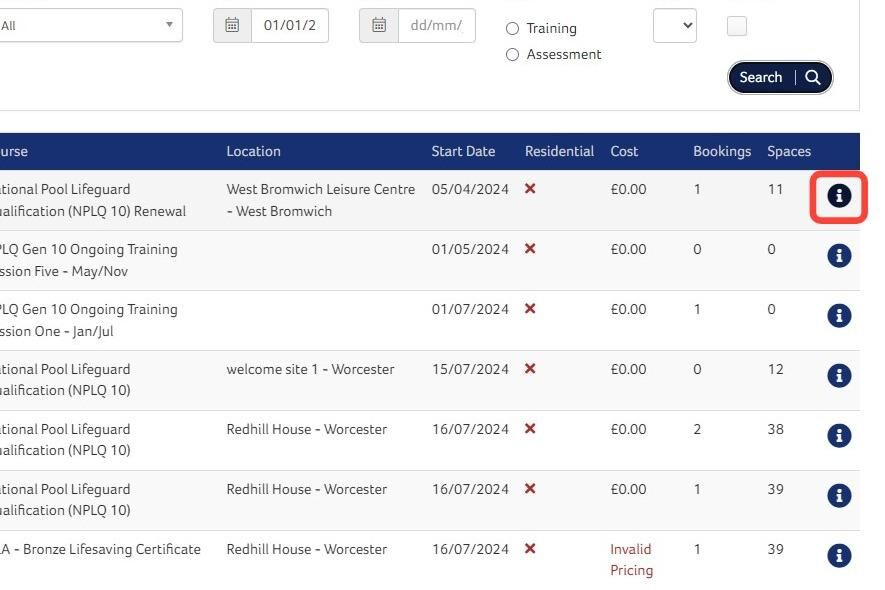Sort by the Spaces column header
Image resolution: width=885 pixels, height=590 pixels.
[789, 151]
